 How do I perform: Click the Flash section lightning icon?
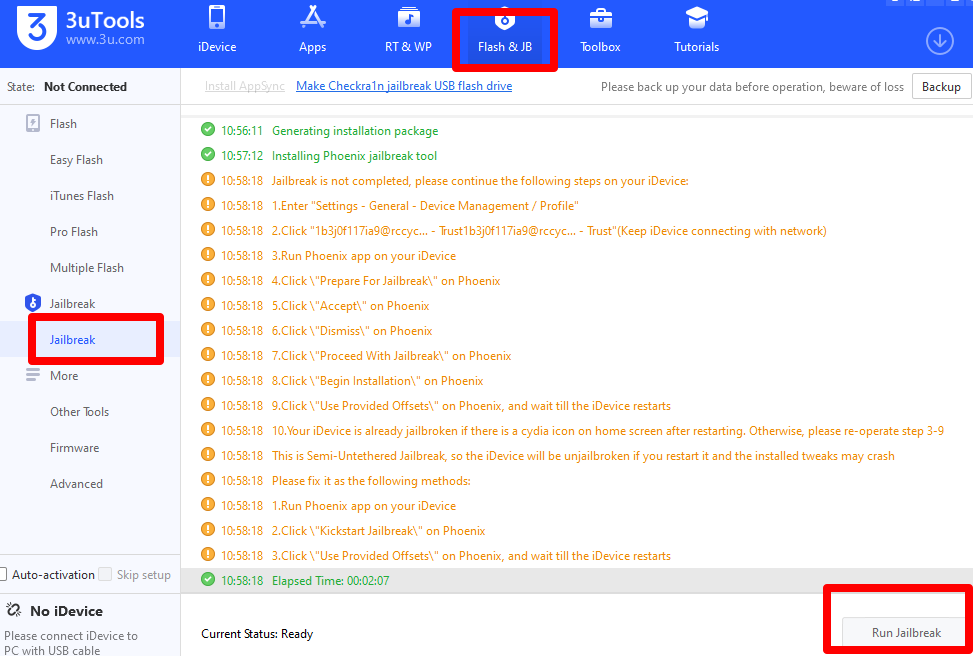pos(33,123)
